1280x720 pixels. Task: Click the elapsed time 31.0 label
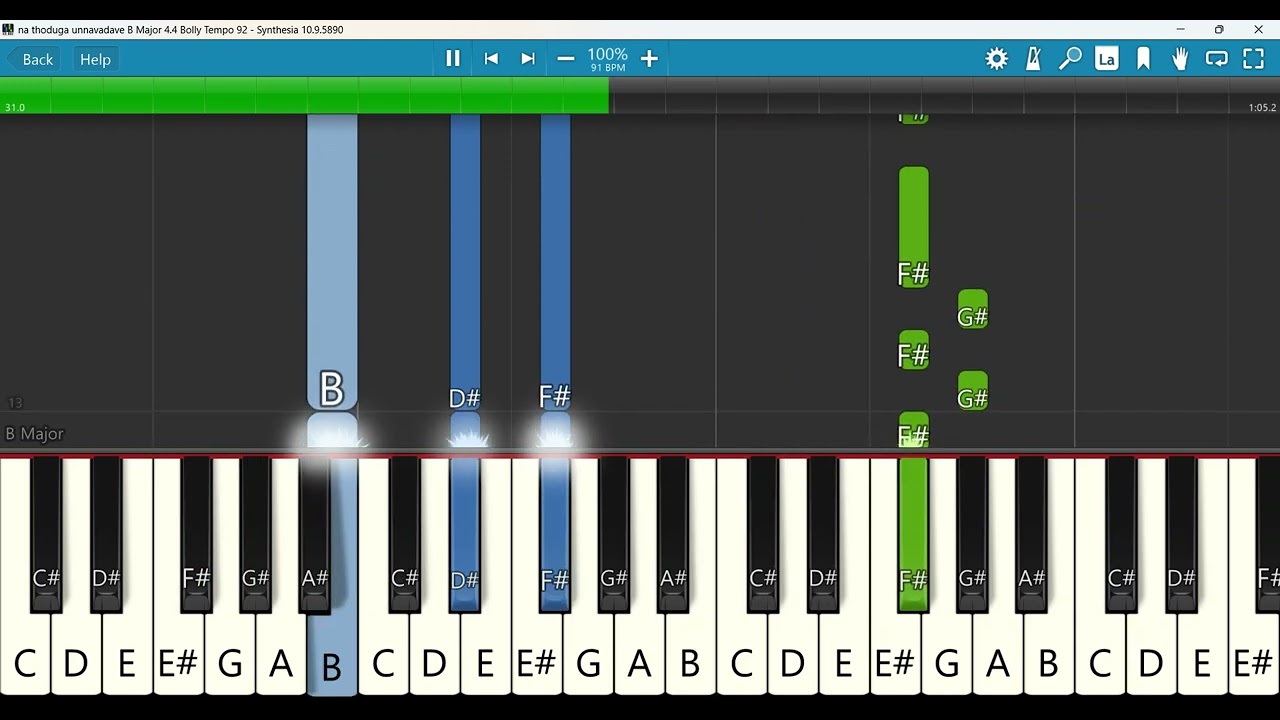point(15,107)
